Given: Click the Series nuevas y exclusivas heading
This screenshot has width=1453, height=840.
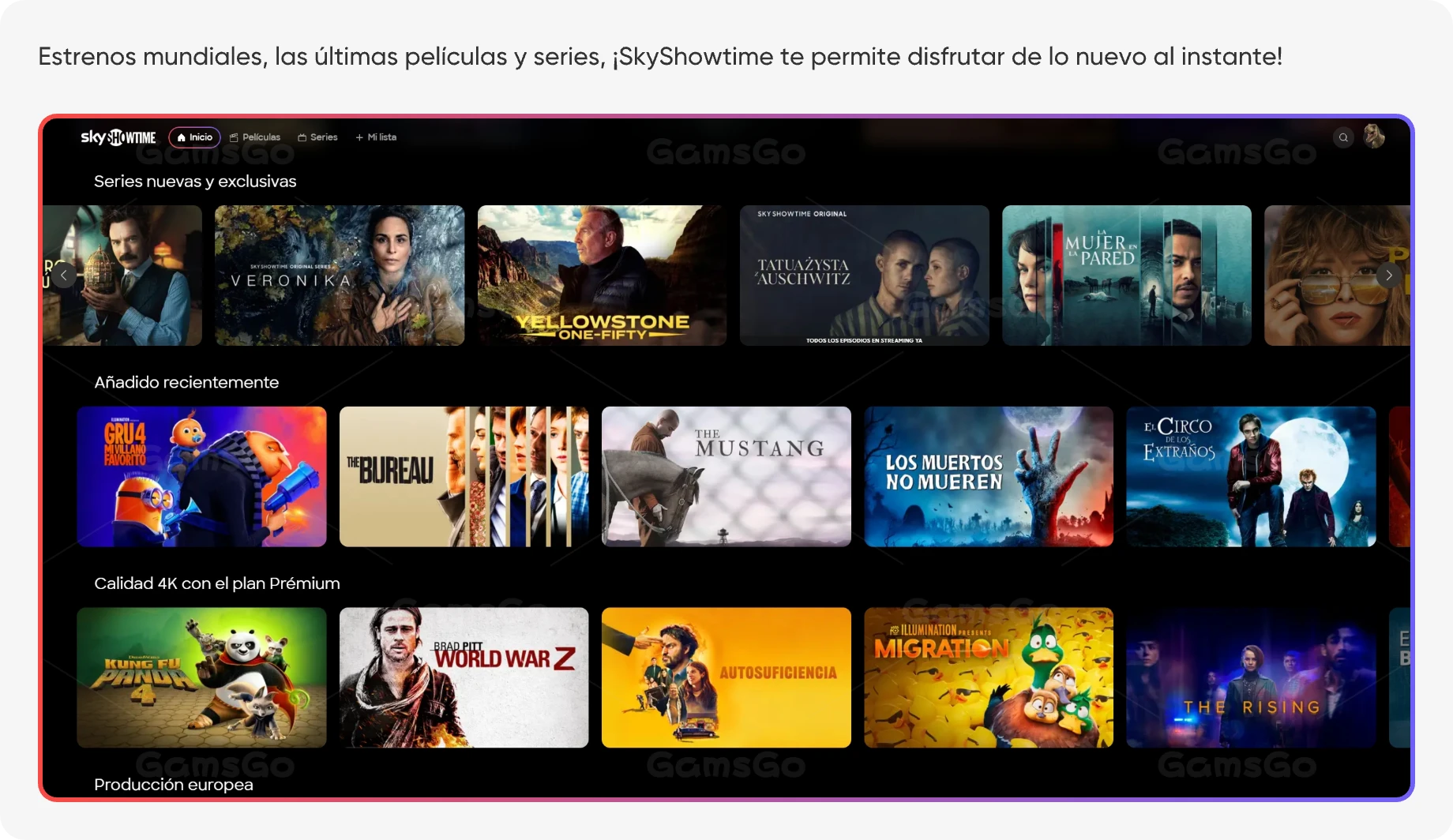Looking at the screenshot, I should click(x=195, y=182).
